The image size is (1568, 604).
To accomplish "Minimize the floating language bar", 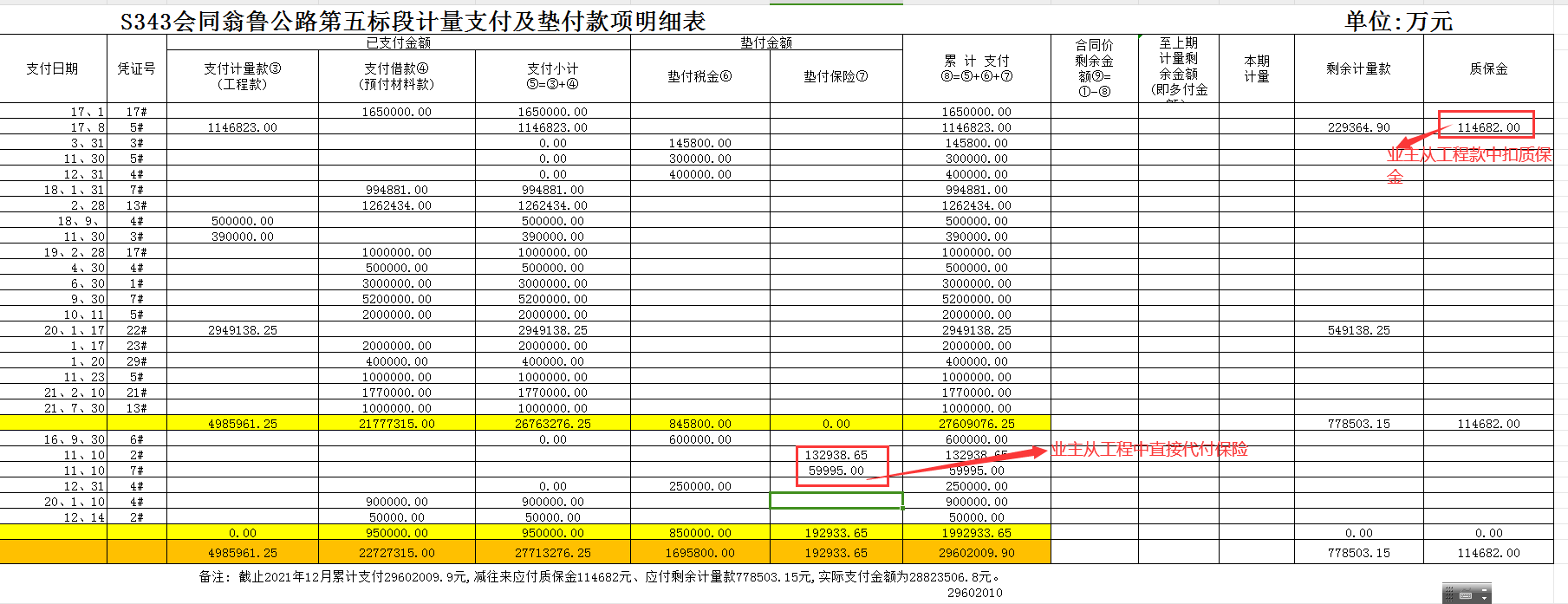I will 1485,589.
